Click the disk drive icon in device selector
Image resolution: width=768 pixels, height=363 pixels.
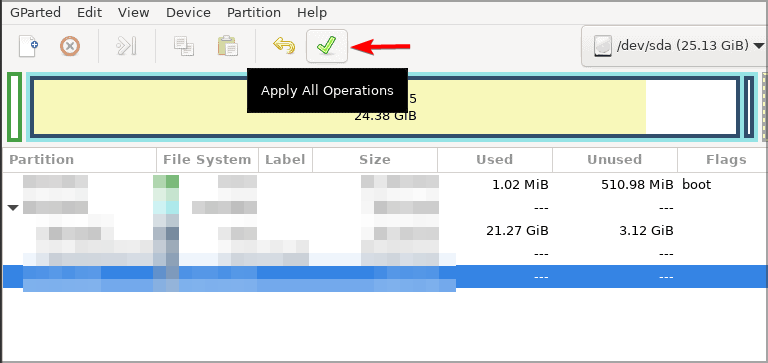point(603,46)
